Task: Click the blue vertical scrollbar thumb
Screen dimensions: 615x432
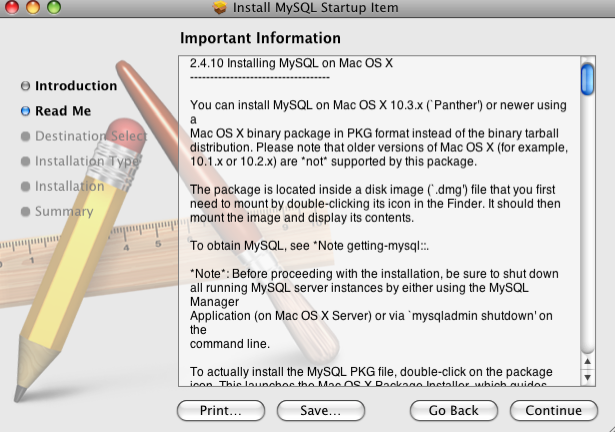Action: click(x=587, y=78)
